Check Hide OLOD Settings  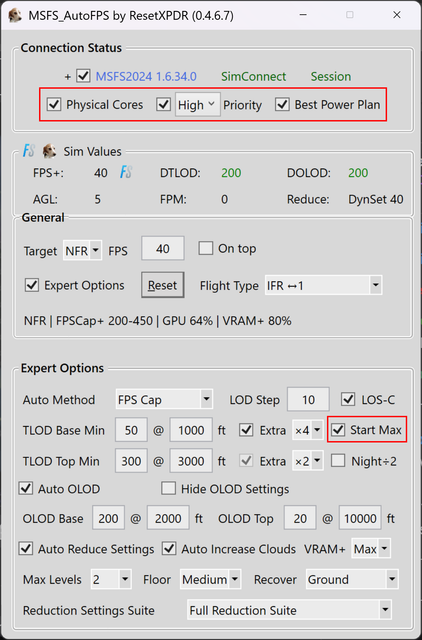pos(168,489)
